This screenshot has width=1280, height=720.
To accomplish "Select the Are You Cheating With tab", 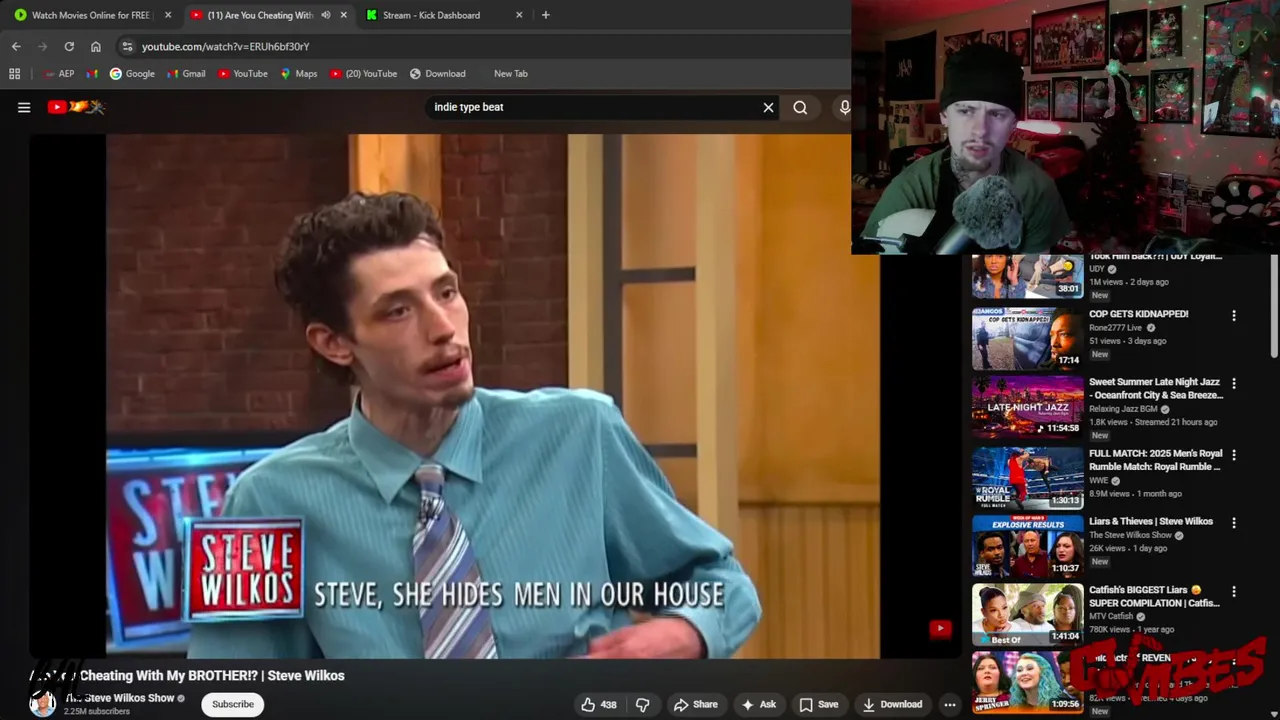I will (x=260, y=15).
